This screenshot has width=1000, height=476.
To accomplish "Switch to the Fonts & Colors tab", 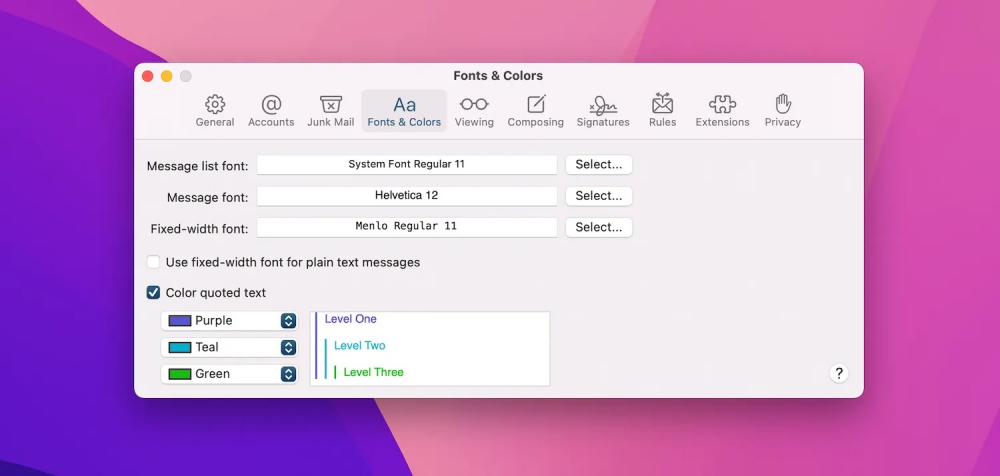I will 404,110.
